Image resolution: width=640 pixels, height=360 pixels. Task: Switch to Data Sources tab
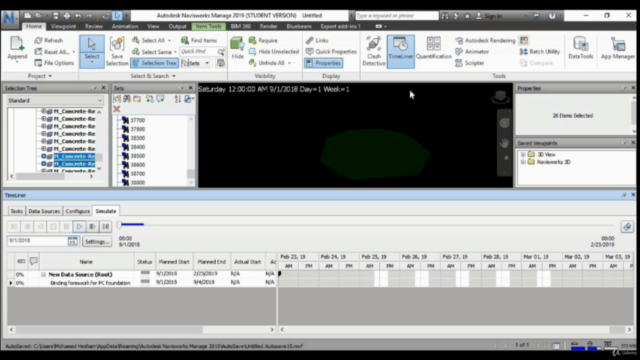click(x=44, y=211)
